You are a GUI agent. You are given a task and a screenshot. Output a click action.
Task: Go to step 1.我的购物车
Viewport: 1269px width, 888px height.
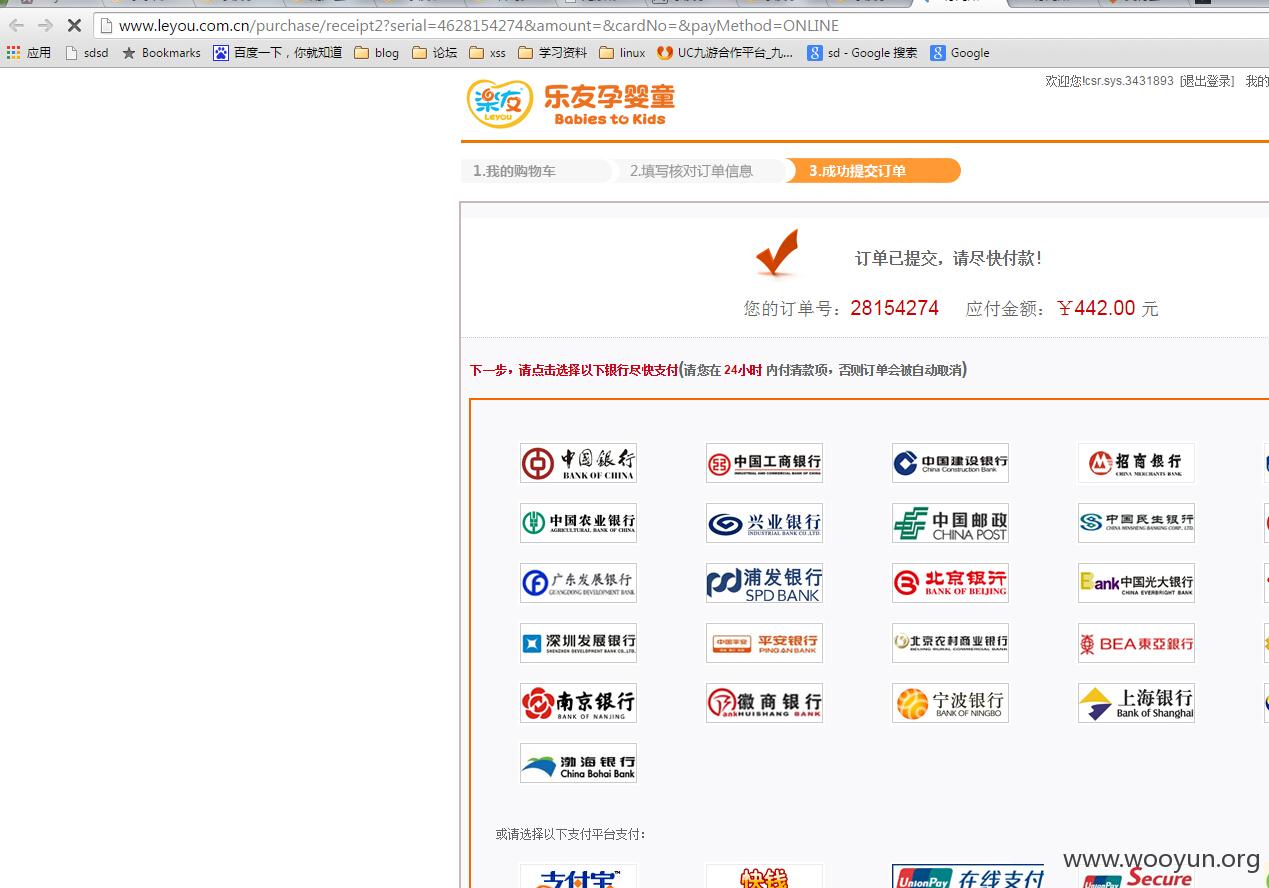tap(514, 171)
